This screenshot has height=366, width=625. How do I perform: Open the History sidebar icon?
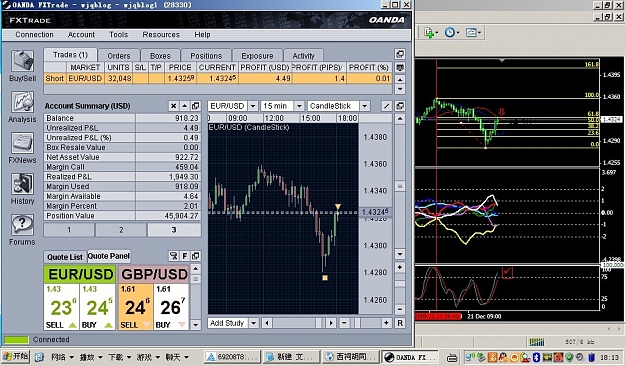[22, 189]
